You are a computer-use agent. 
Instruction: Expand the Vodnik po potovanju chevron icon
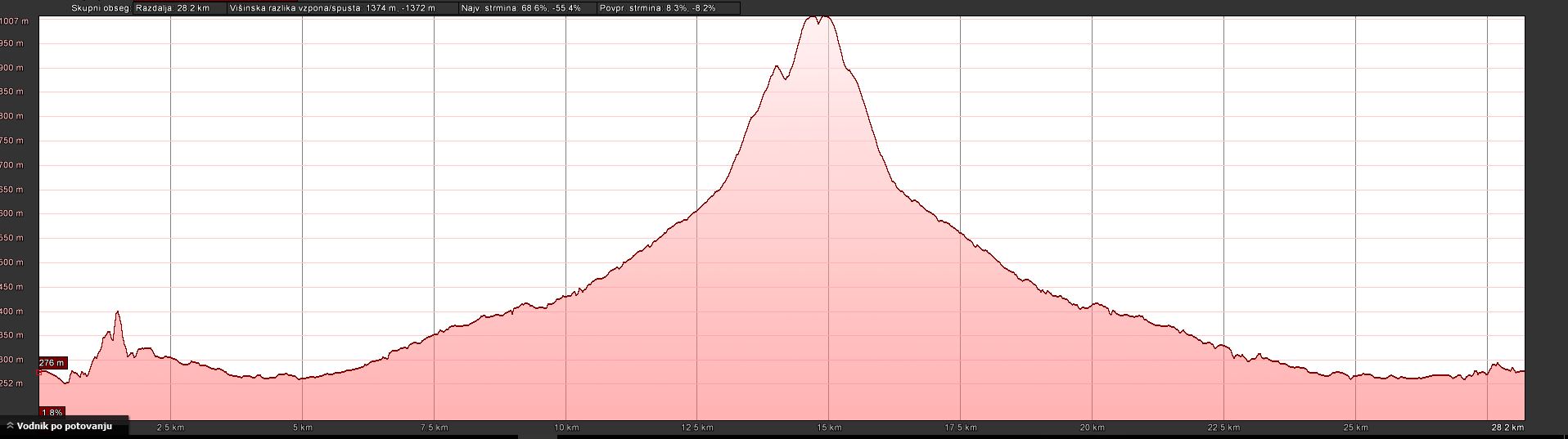tap(10, 426)
